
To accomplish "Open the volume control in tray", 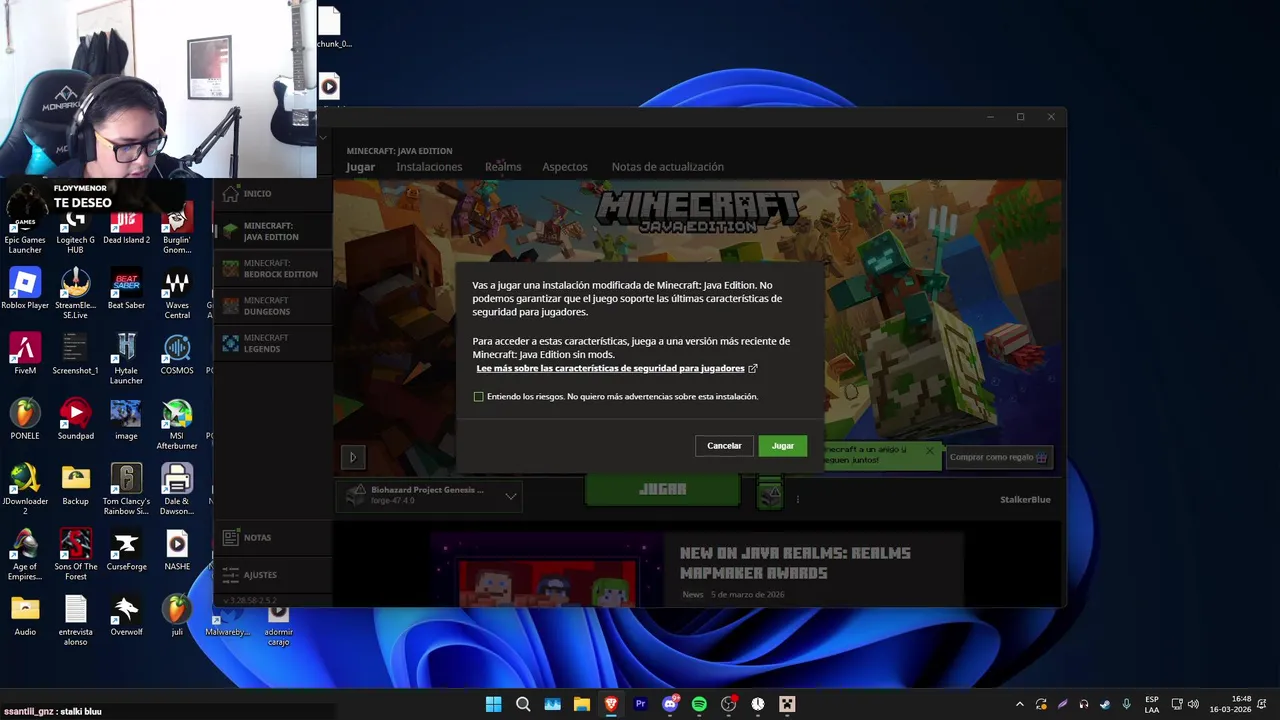I will pyautogui.click(x=1193, y=704).
